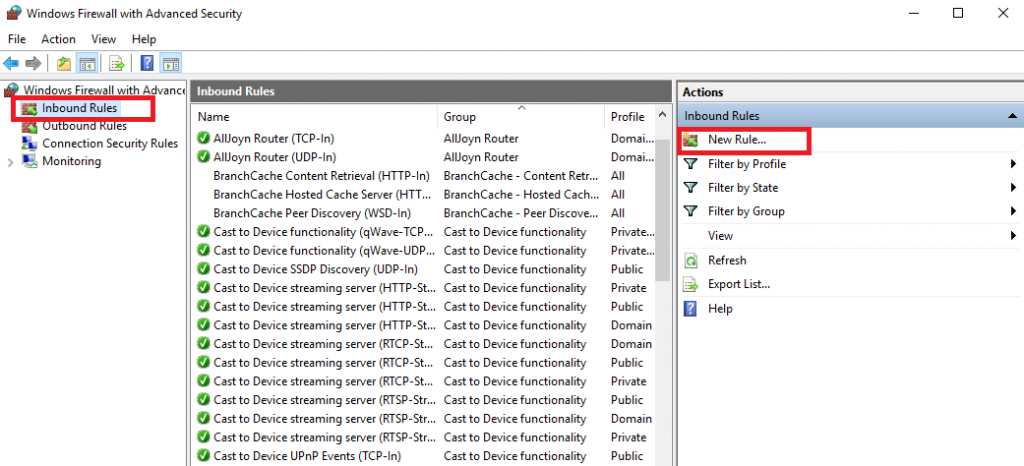Click the Back arrow toolbar icon
Image resolution: width=1024 pixels, height=466 pixels.
(x=11, y=63)
